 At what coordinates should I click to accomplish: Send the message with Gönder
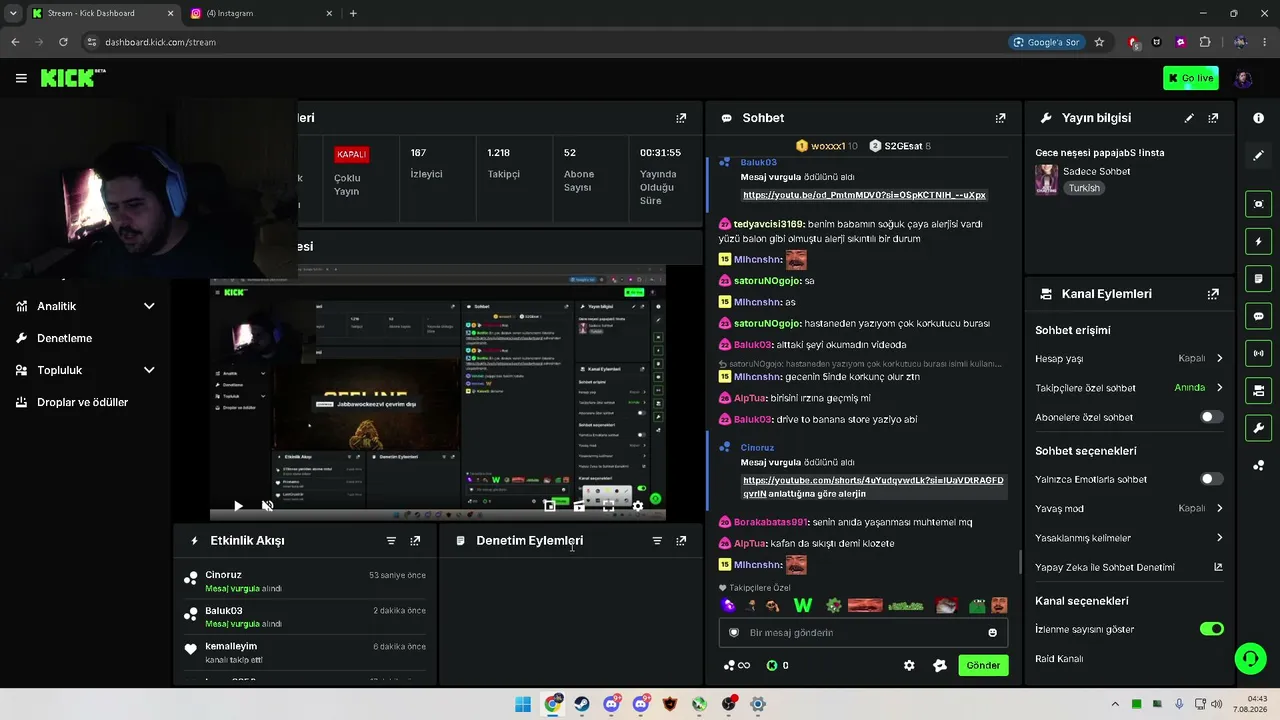click(x=983, y=665)
